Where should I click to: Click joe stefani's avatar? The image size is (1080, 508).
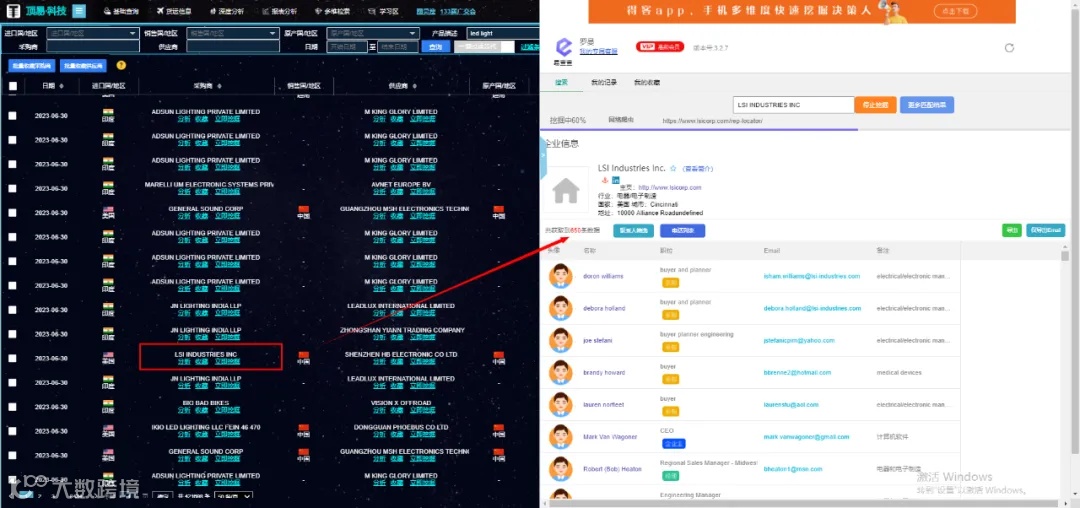(561, 340)
